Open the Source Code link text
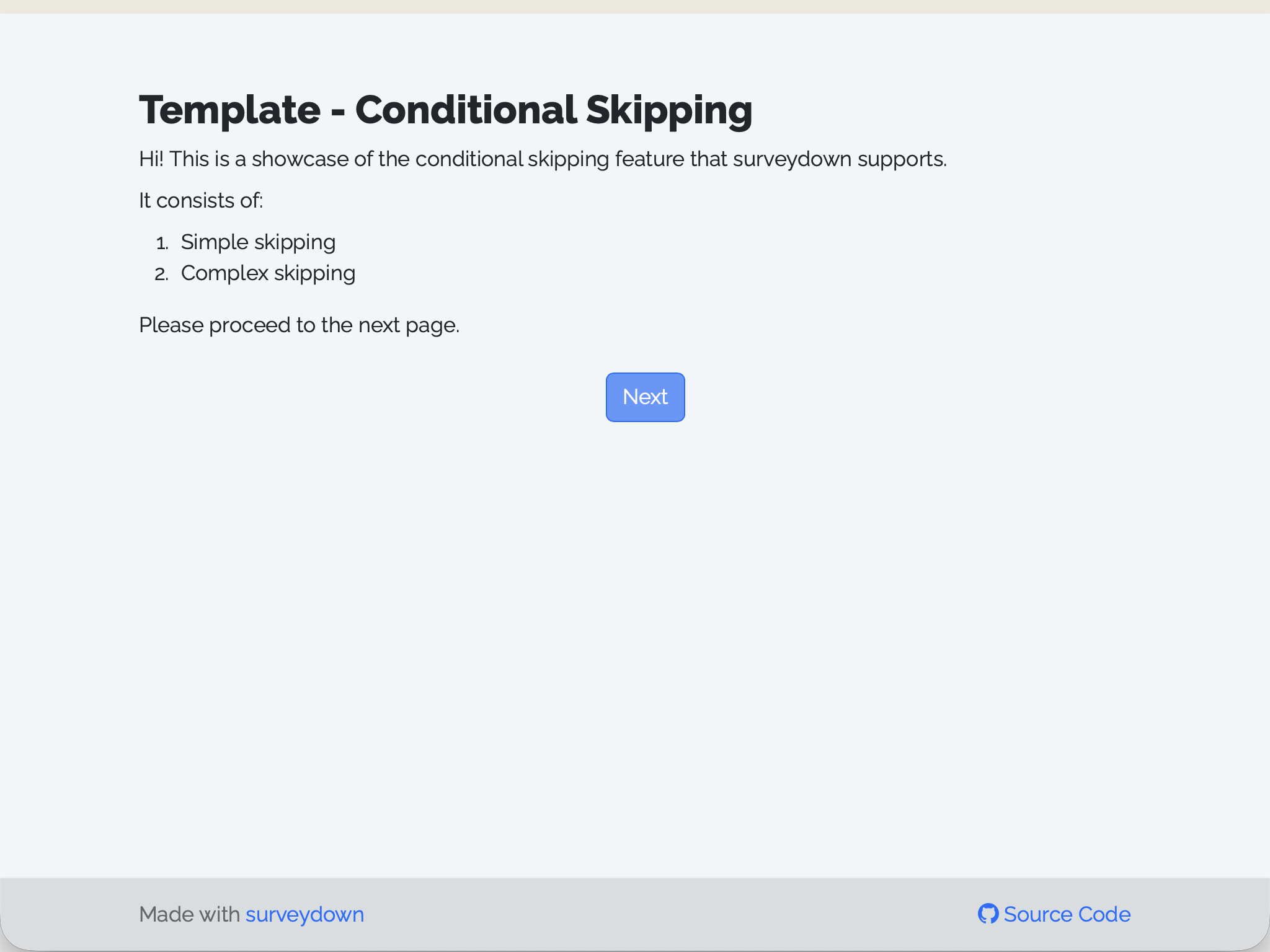This screenshot has height=952, width=1270. [1067, 914]
